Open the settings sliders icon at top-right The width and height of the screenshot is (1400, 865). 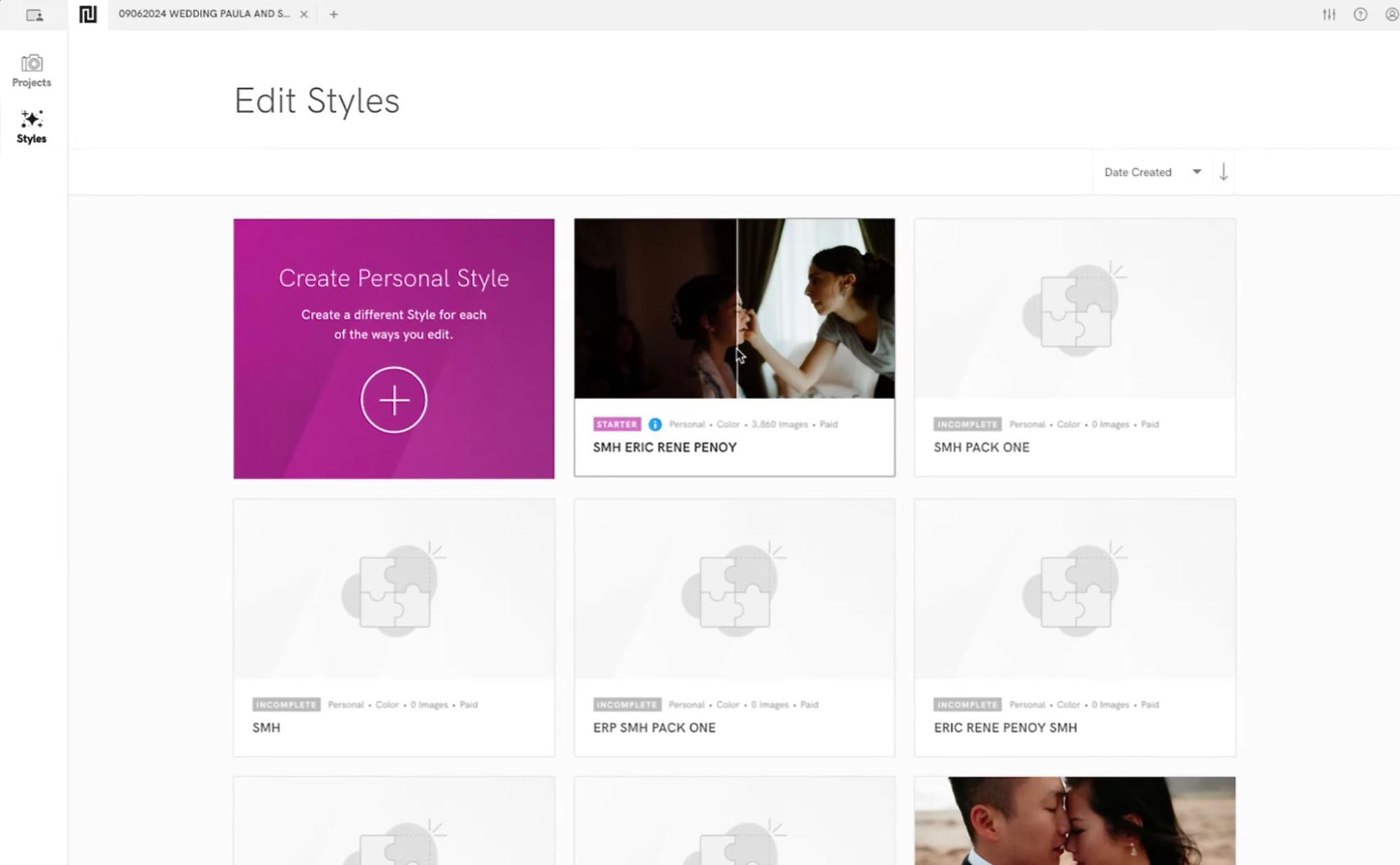pyautogui.click(x=1329, y=14)
